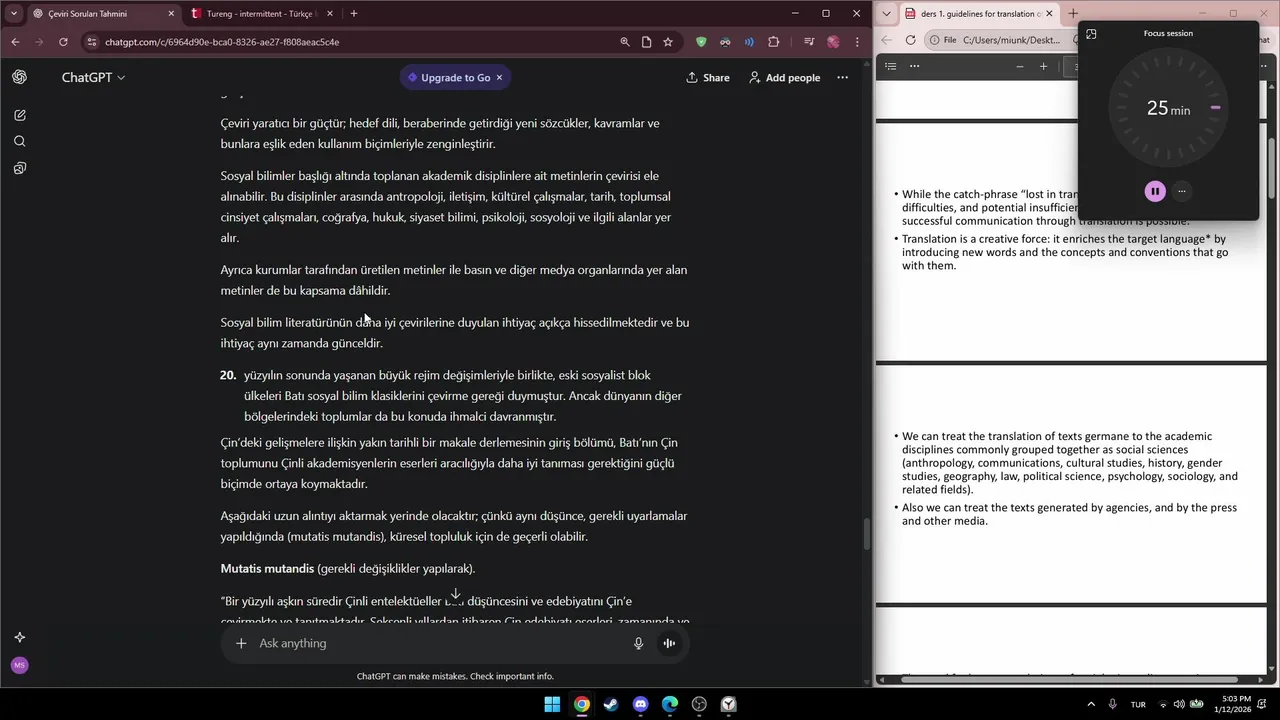Go back in the Chrome window

pos(15,42)
